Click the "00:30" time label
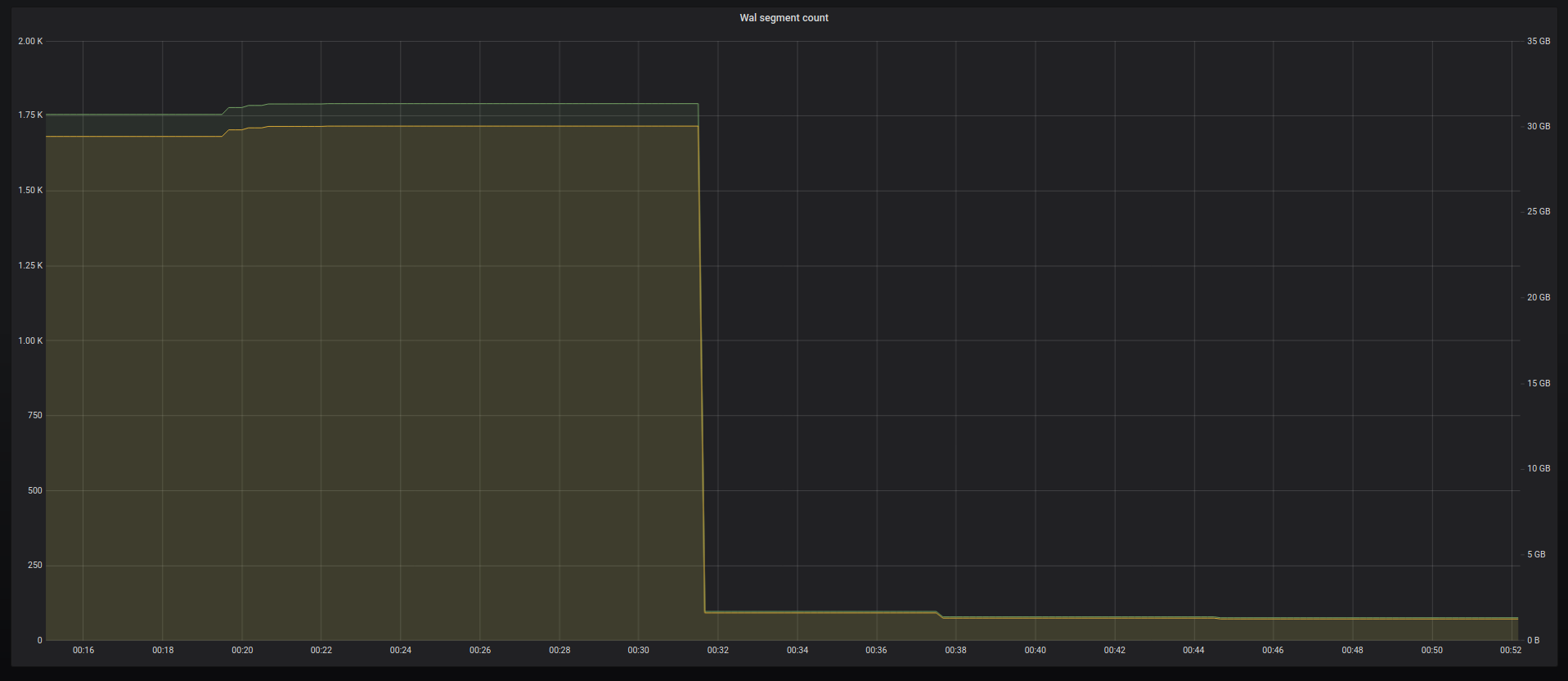Image resolution: width=1568 pixels, height=681 pixels. (x=639, y=651)
